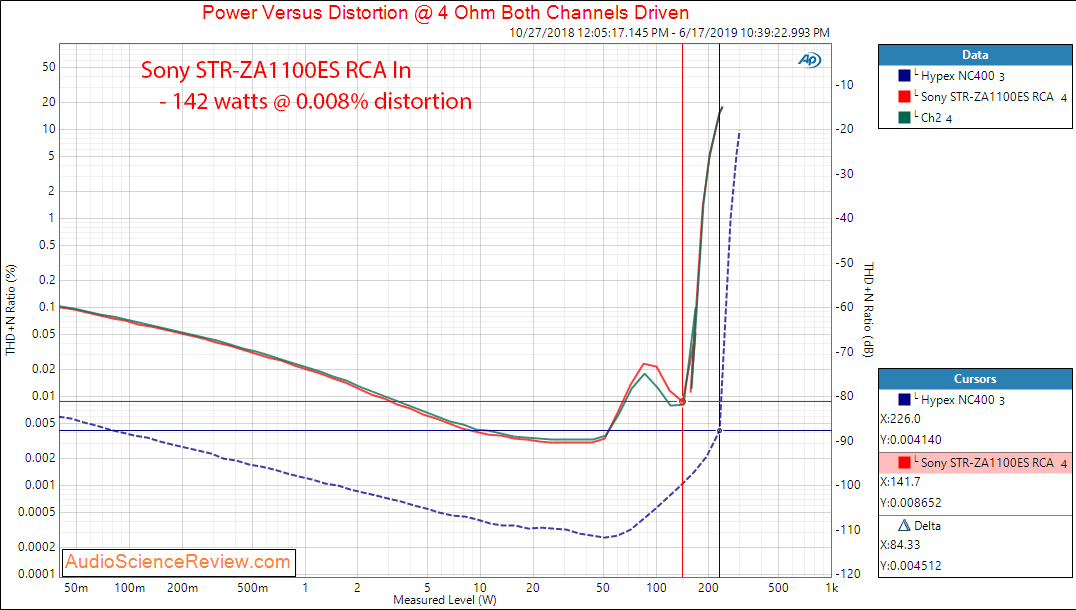This screenshot has width=1076, height=610.
Task: Select highlighted Sony STR-ZA1100ES RCA cursor entry
Action: [x=975, y=462]
